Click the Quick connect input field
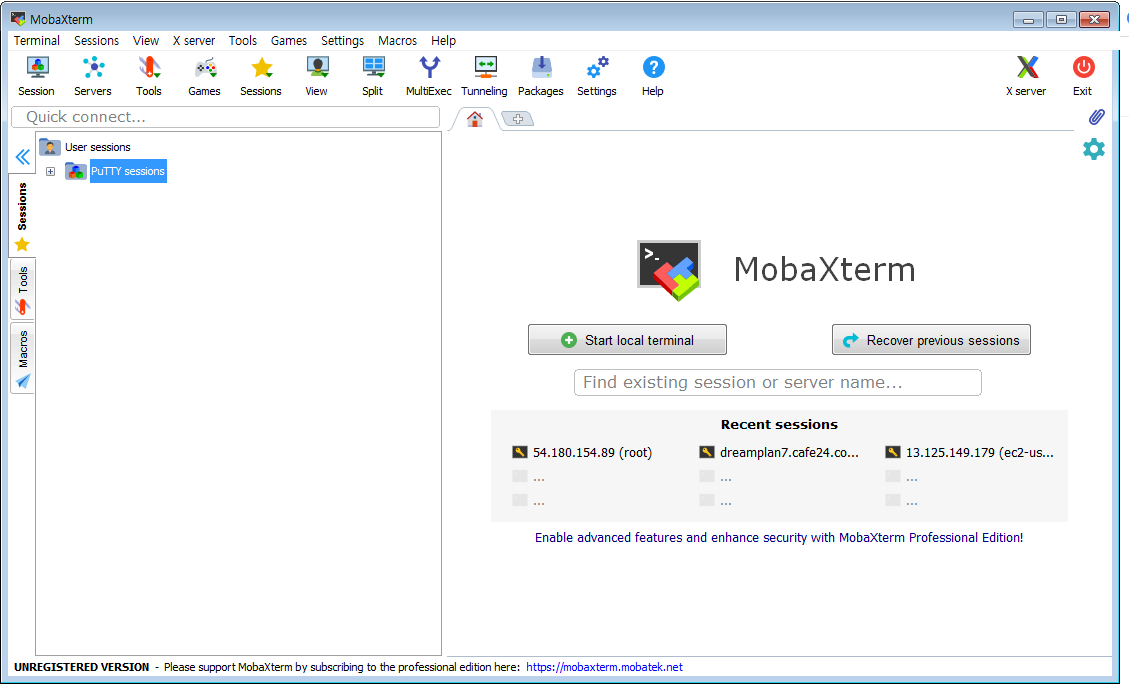 click(225, 117)
